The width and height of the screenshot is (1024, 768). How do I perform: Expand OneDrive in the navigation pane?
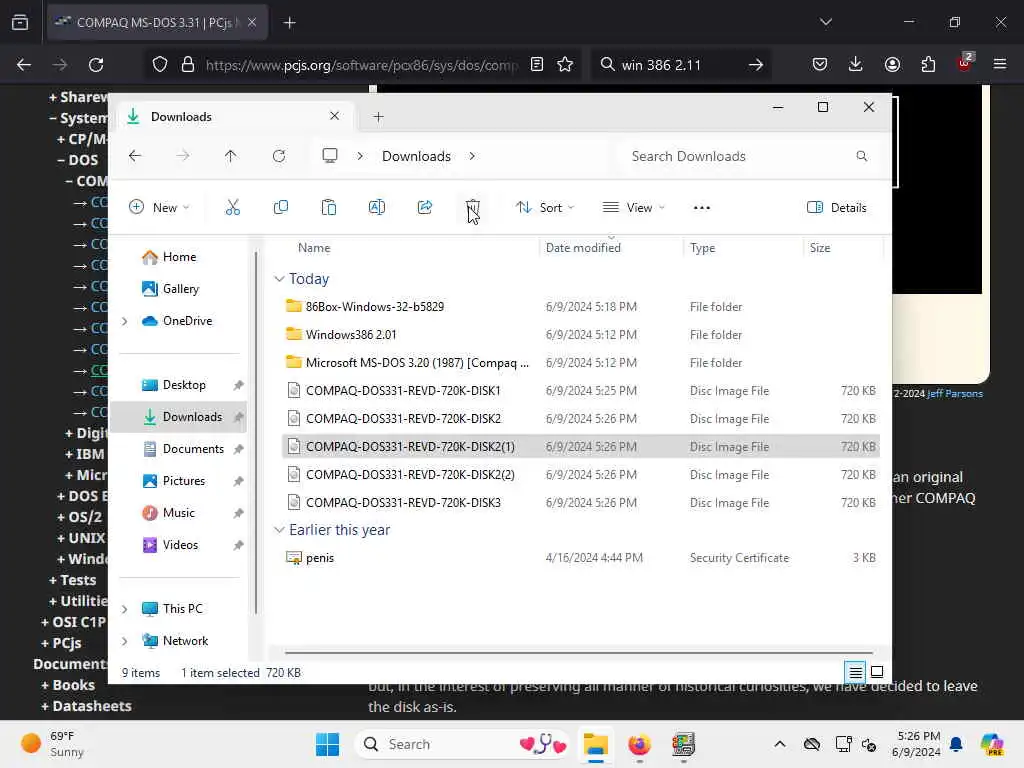[x=125, y=321]
